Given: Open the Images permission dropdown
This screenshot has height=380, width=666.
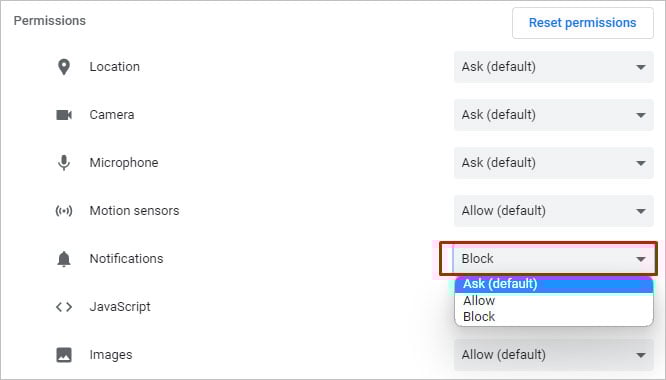Looking at the screenshot, I should click(553, 355).
